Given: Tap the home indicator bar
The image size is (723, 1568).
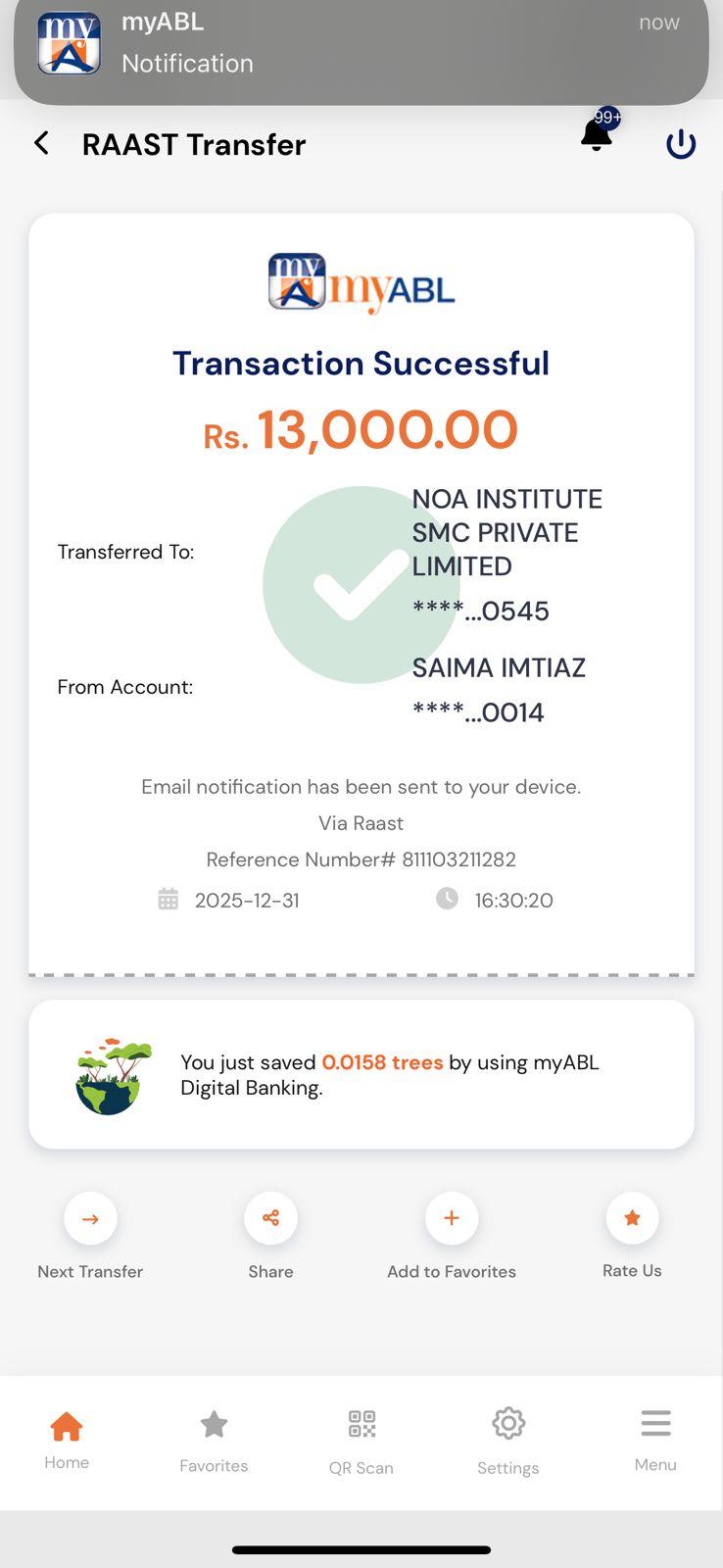Looking at the screenshot, I should [x=361, y=1549].
